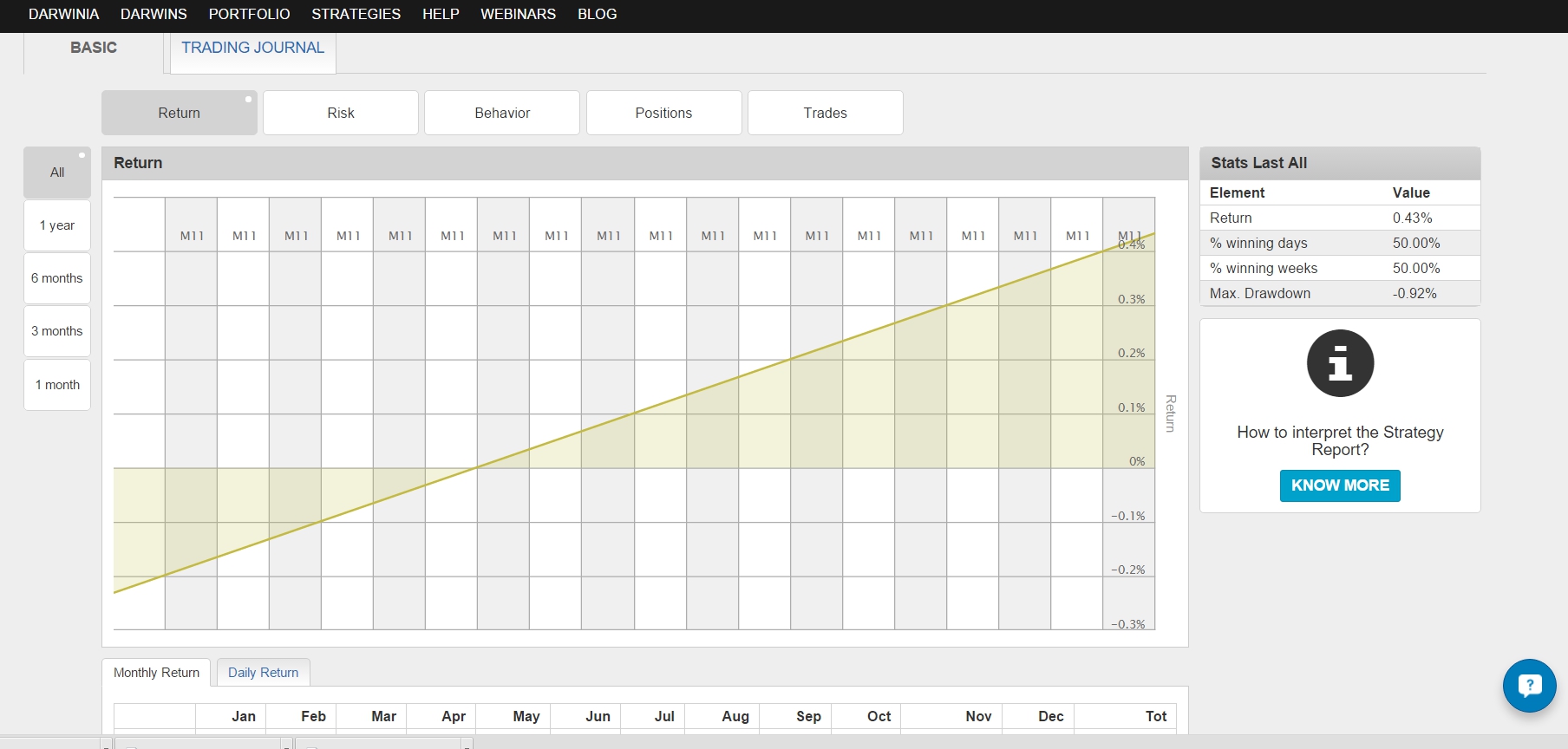View the Positions section

(x=663, y=113)
